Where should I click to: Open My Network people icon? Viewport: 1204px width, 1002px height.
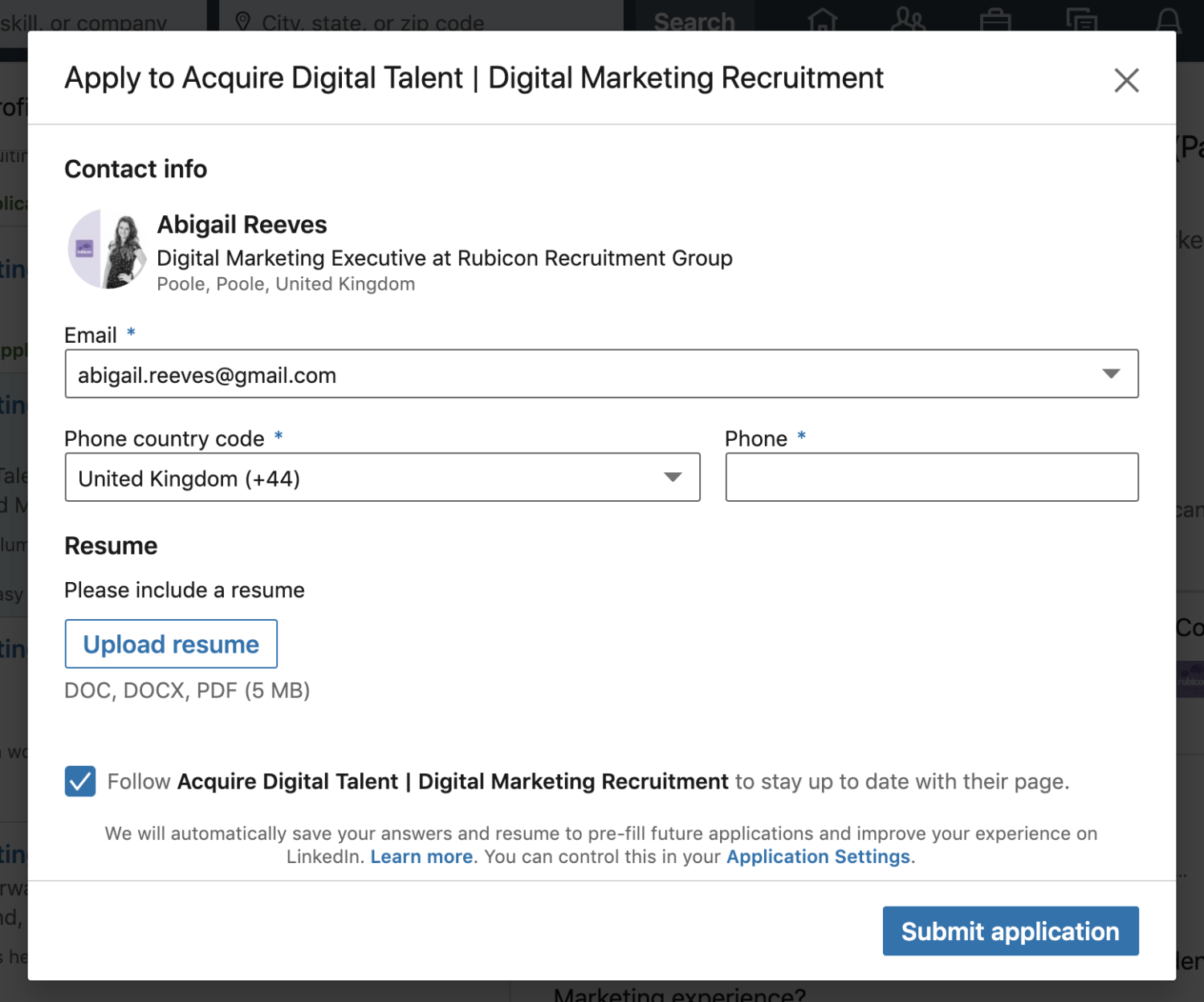pos(909,19)
